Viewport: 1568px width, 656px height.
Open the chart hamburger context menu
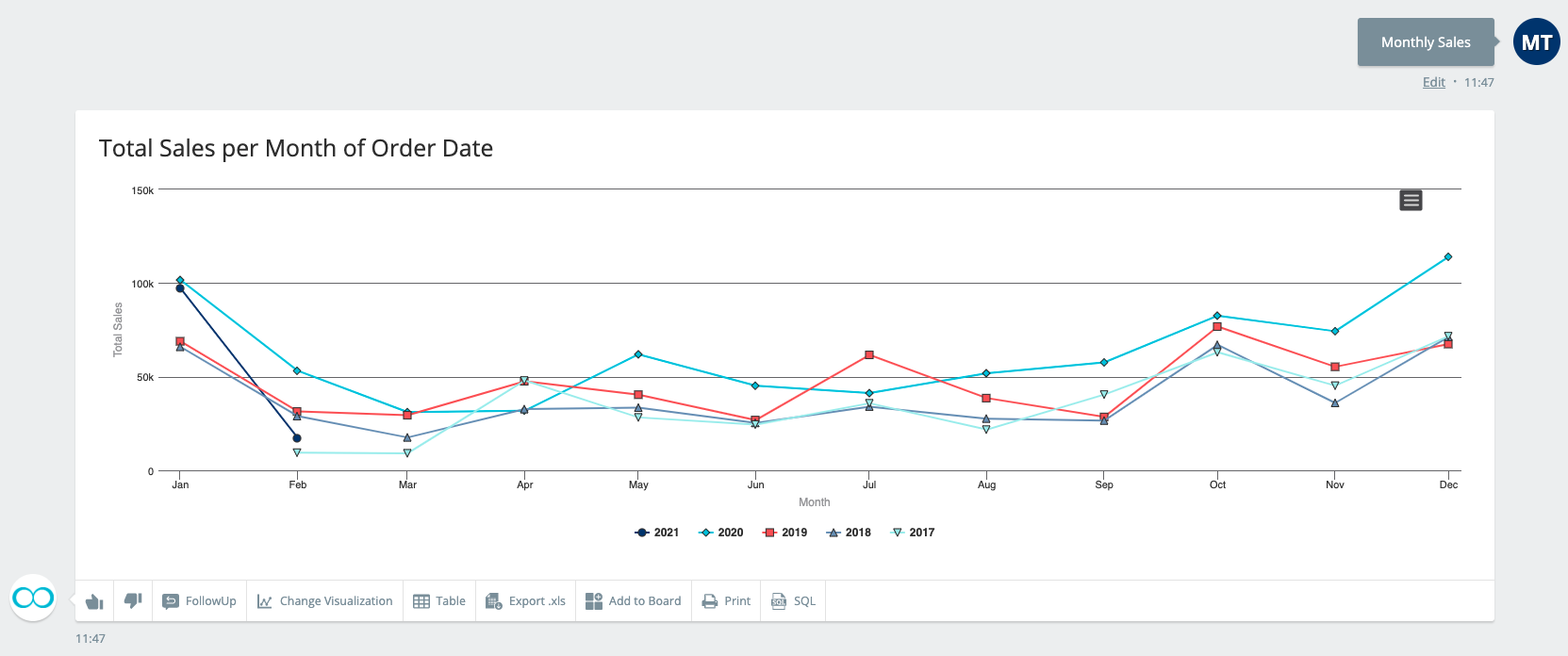(1411, 201)
